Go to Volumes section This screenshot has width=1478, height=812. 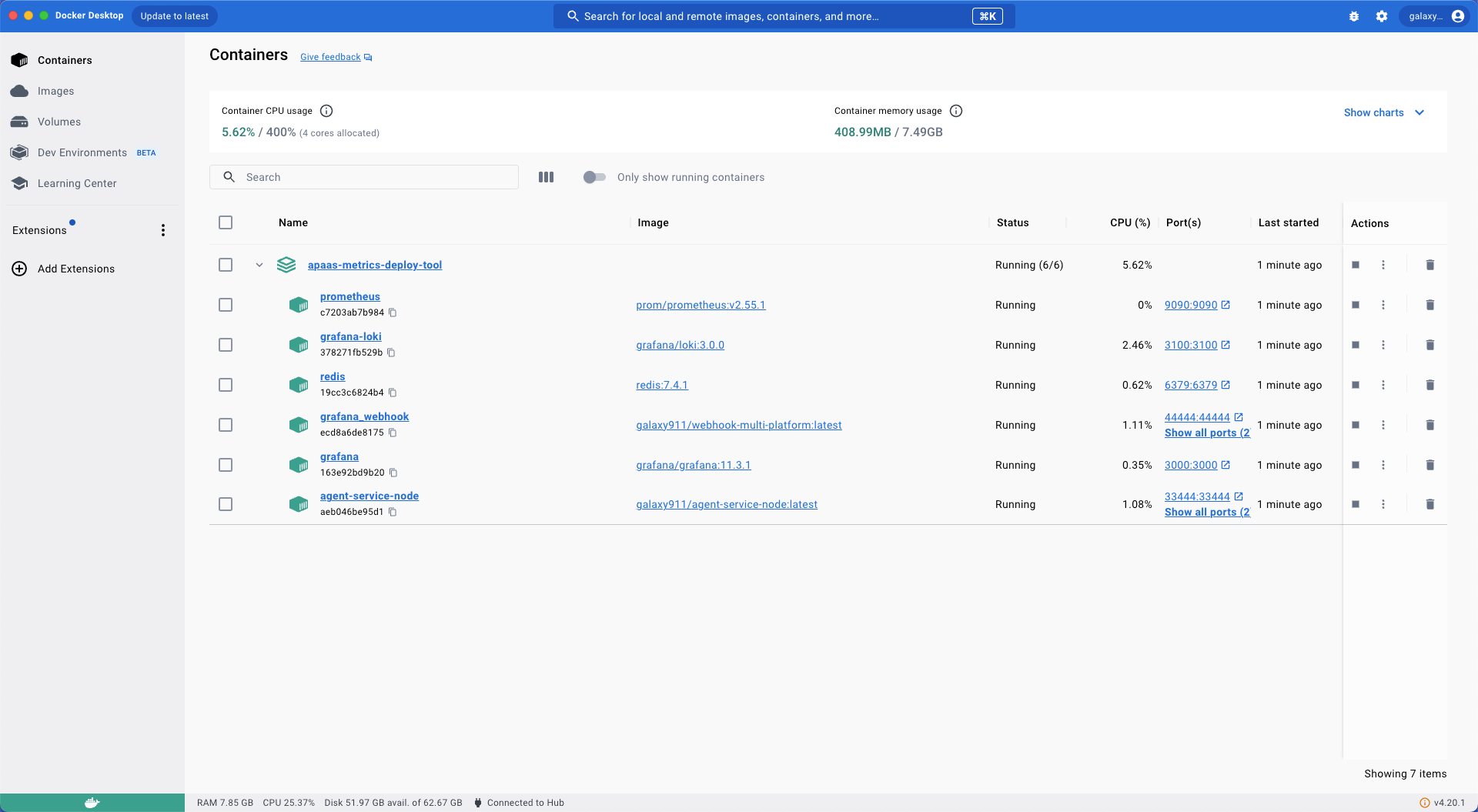(x=92, y=122)
